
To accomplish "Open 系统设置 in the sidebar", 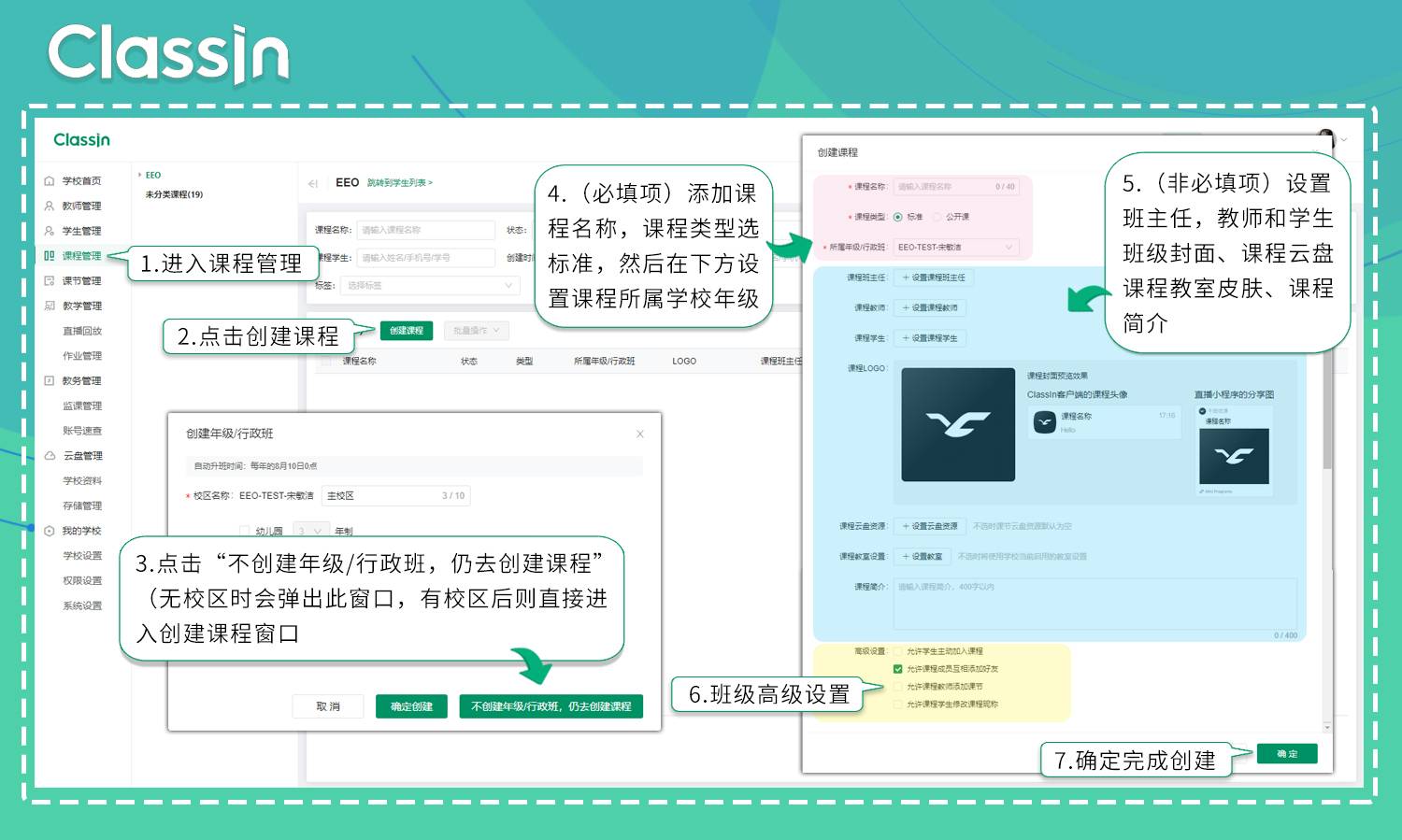I will 82,605.
